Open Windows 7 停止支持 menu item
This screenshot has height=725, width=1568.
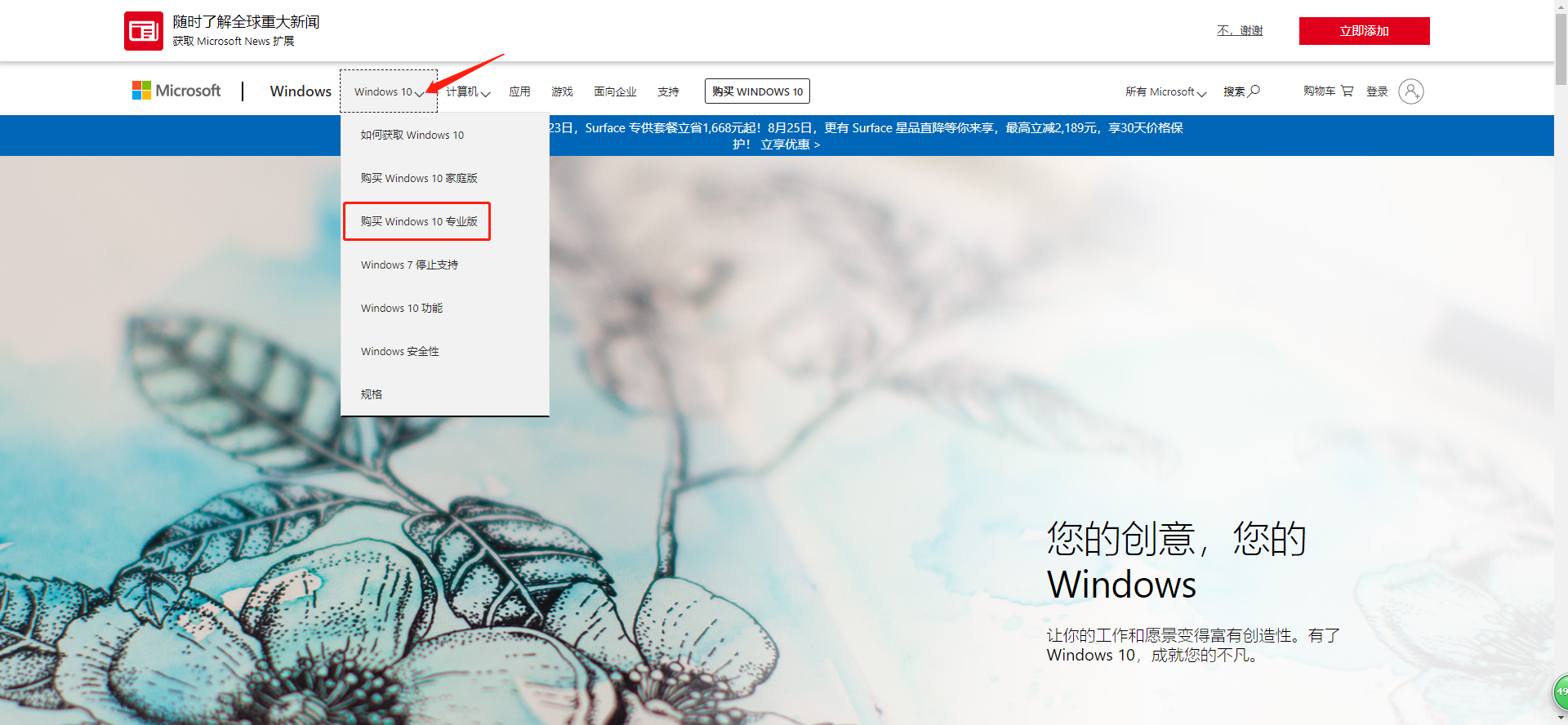click(409, 265)
